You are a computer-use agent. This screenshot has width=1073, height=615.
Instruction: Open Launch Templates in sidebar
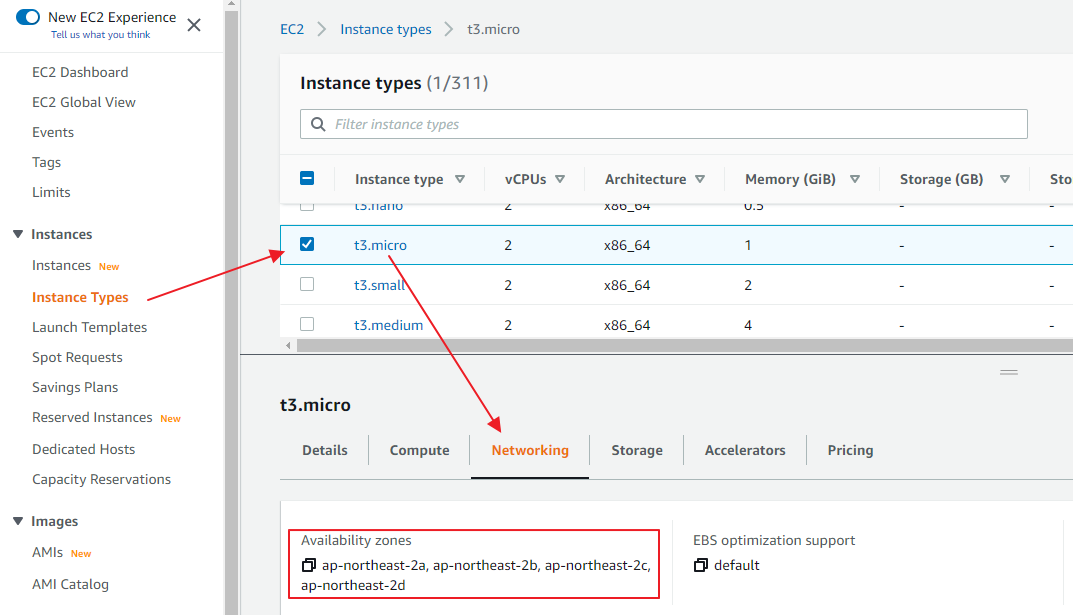click(90, 327)
